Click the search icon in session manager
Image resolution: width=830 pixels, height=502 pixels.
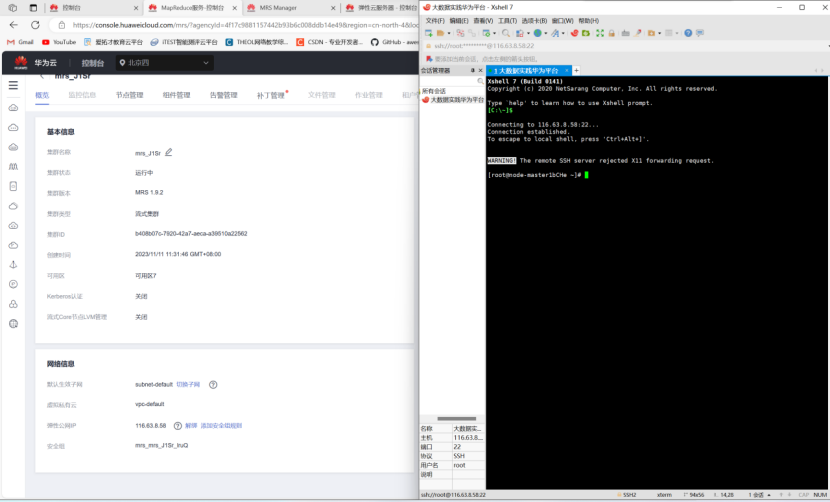[x=480, y=81]
